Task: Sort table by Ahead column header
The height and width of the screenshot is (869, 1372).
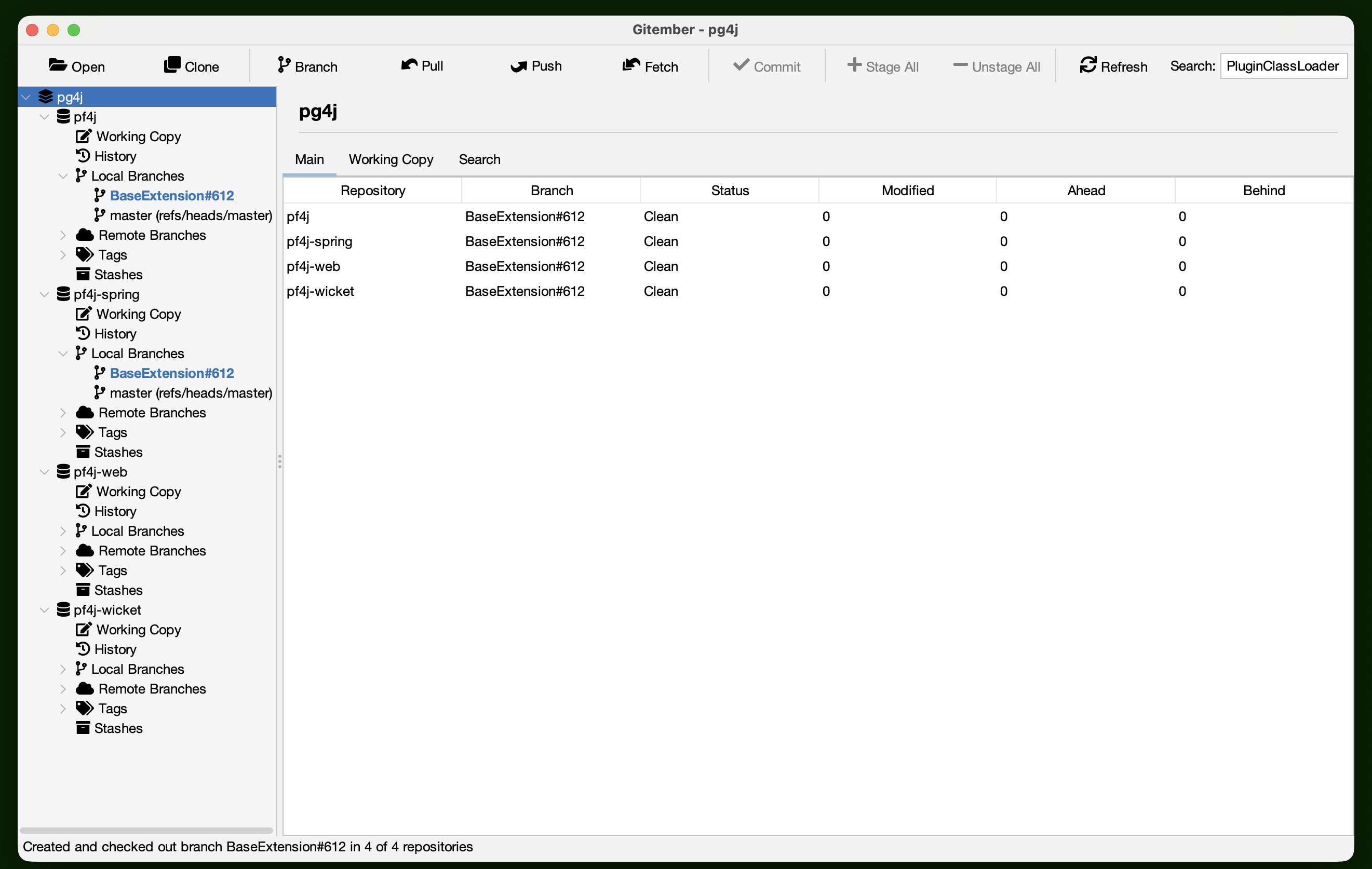Action: click(1086, 190)
